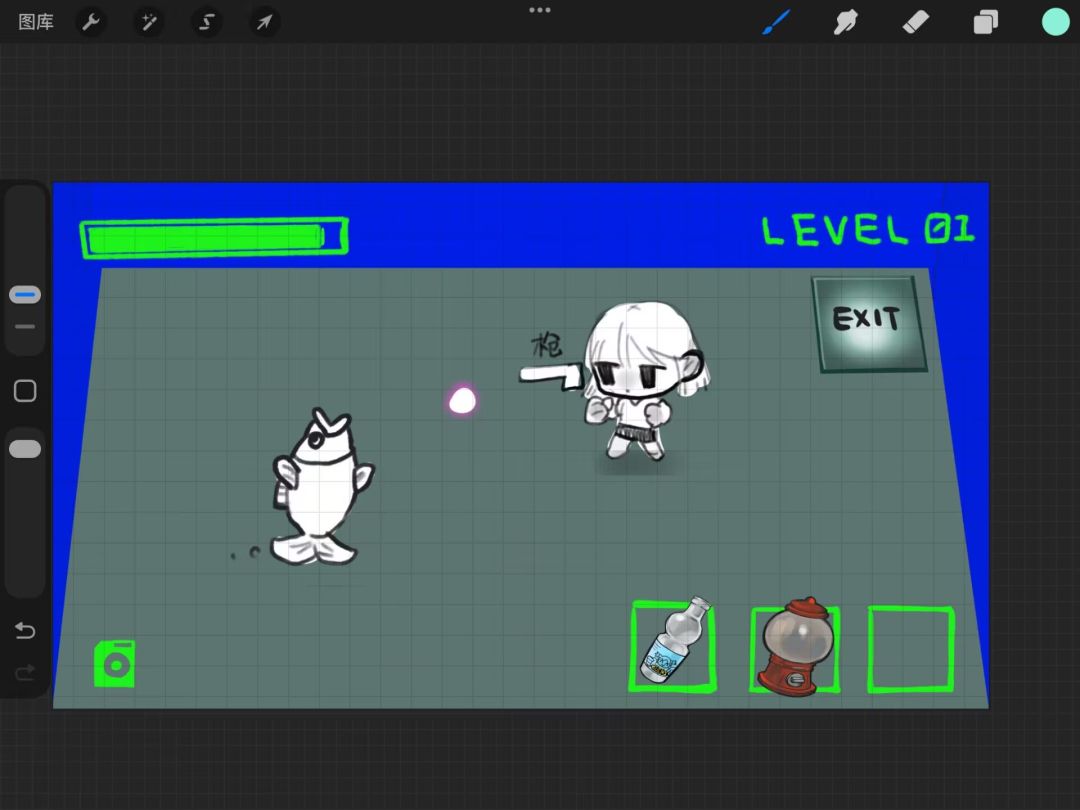Click the water bottle inventory slot
1080x810 pixels.
pyautogui.click(x=673, y=645)
